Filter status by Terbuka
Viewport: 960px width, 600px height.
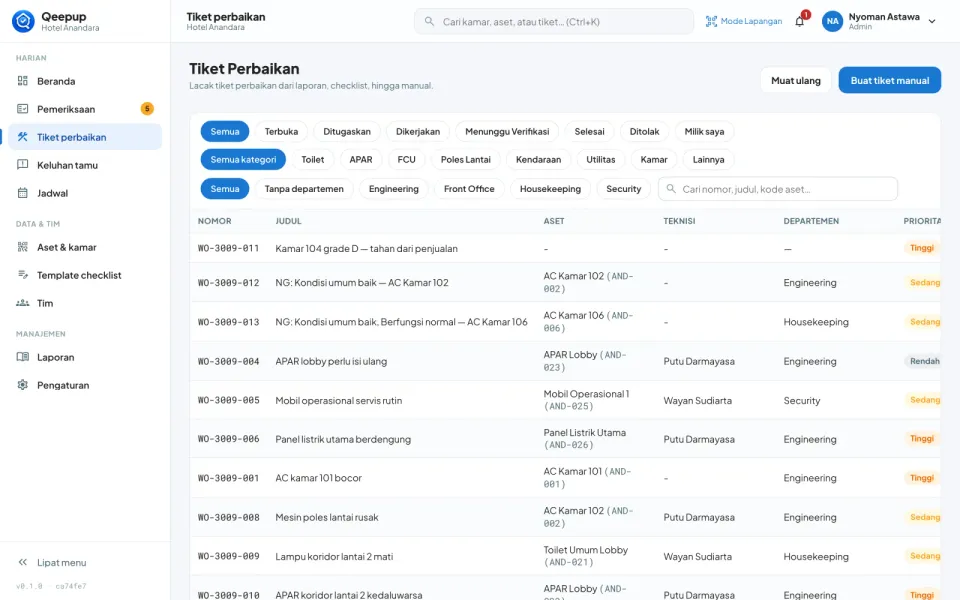pyautogui.click(x=281, y=131)
